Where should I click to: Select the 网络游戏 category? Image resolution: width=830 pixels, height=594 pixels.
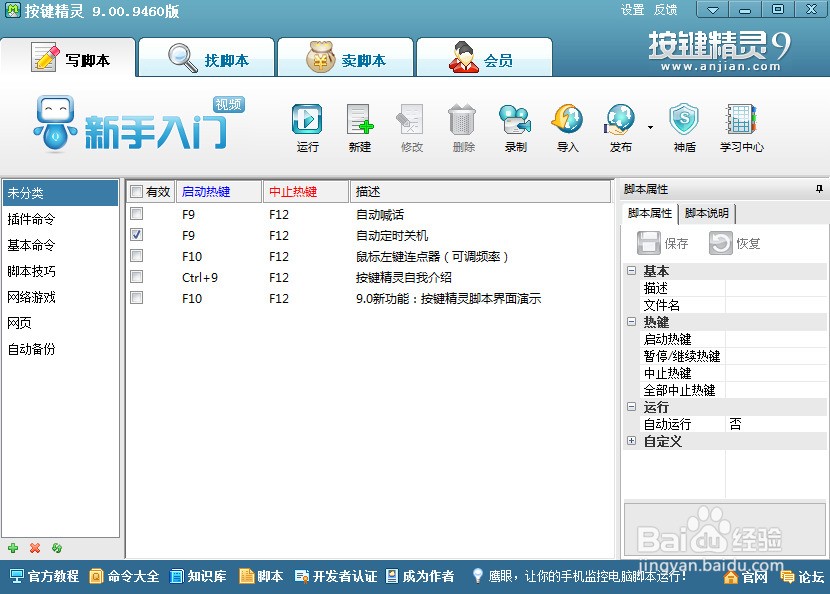tap(60, 297)
